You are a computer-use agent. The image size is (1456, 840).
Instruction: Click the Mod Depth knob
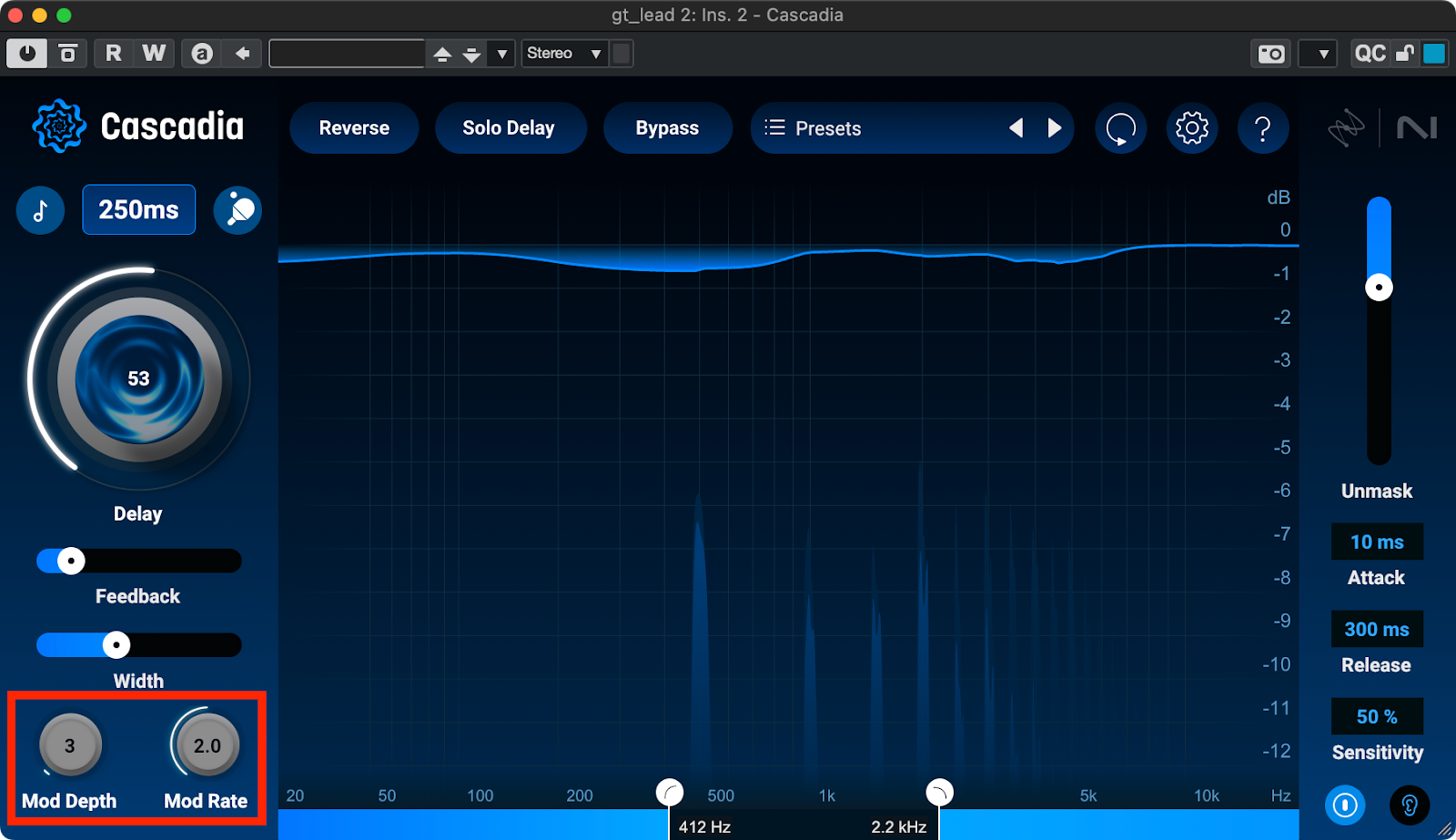click(x=70, y=745)
